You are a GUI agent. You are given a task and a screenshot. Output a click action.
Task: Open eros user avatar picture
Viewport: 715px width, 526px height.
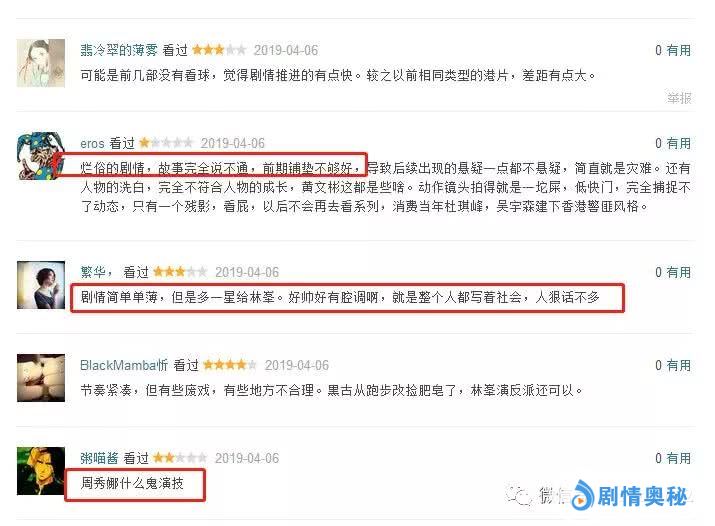[x=41, y=156]
